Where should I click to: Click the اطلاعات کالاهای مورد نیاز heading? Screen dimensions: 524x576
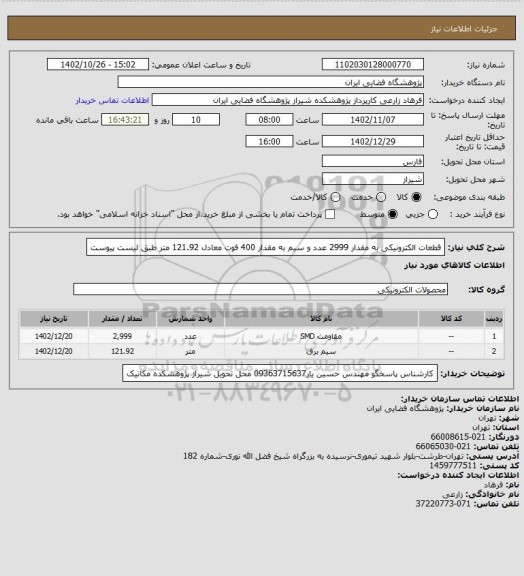[454, 265]
